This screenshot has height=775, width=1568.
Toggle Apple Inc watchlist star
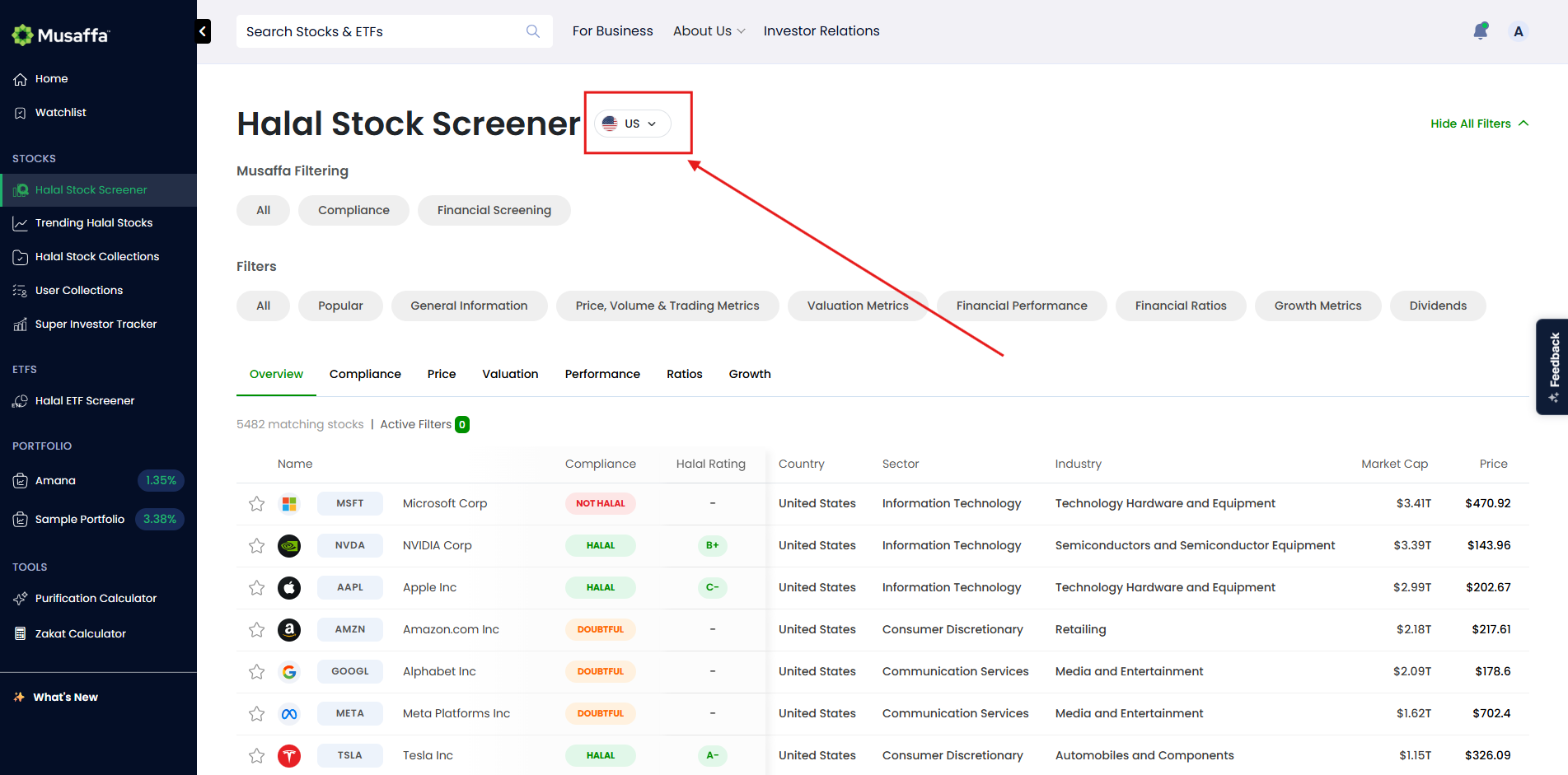click(257, 587)
